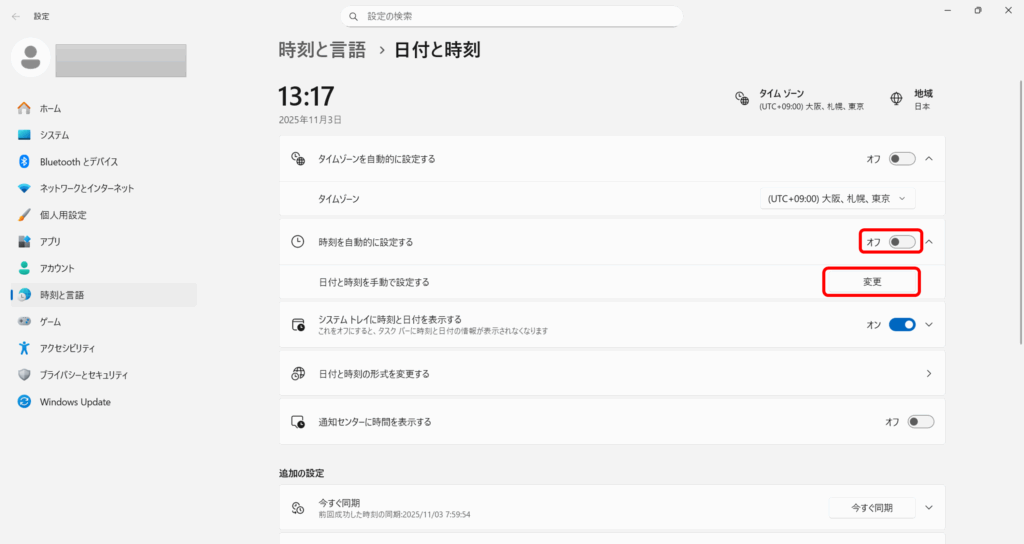Click the Bluetooth とデバイス sidebar icon
The width and height of the screenshot is (1024, 544).
coord(24,161)
